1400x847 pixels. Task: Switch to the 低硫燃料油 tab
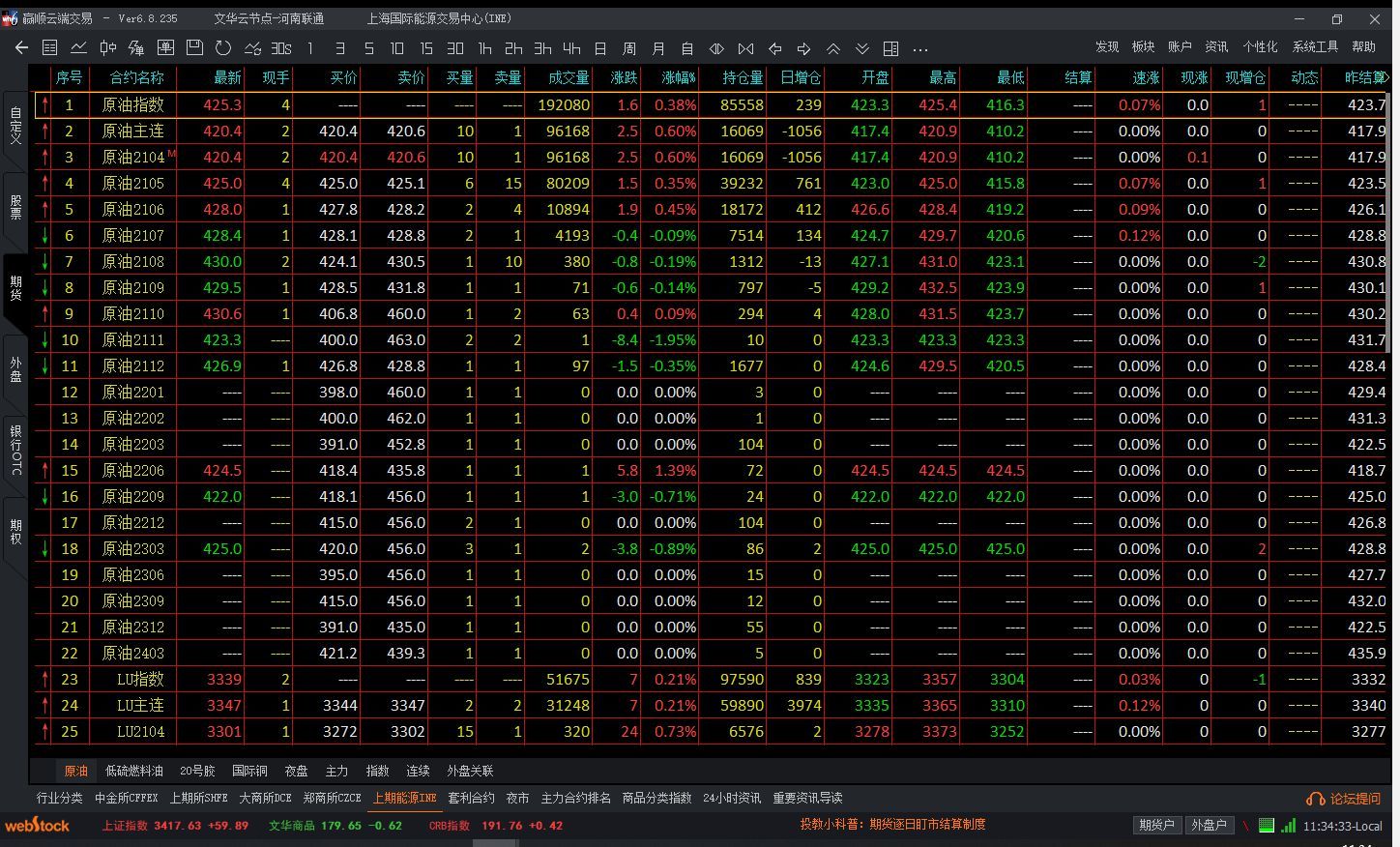pos(133,771)
